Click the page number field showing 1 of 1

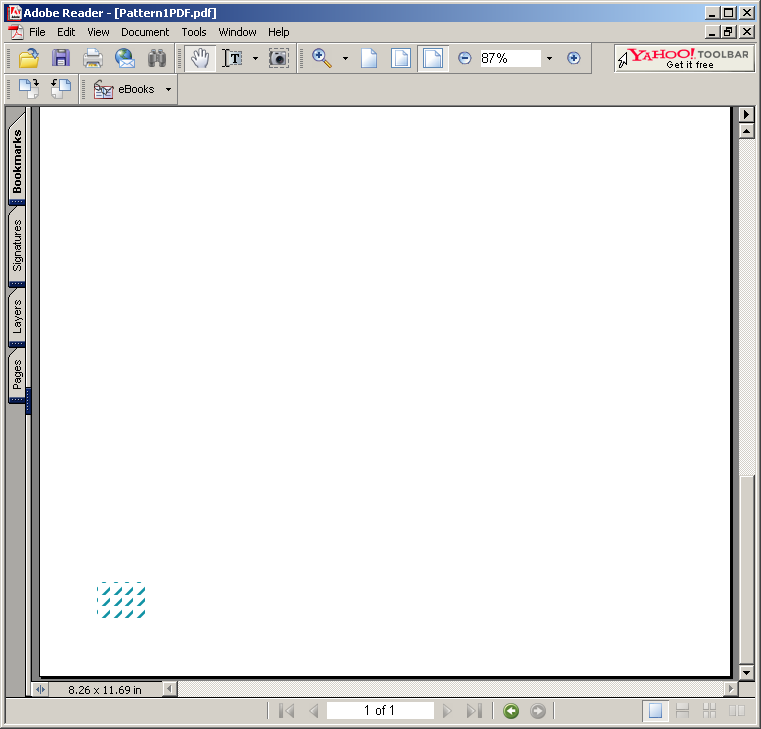coord(380,711)
